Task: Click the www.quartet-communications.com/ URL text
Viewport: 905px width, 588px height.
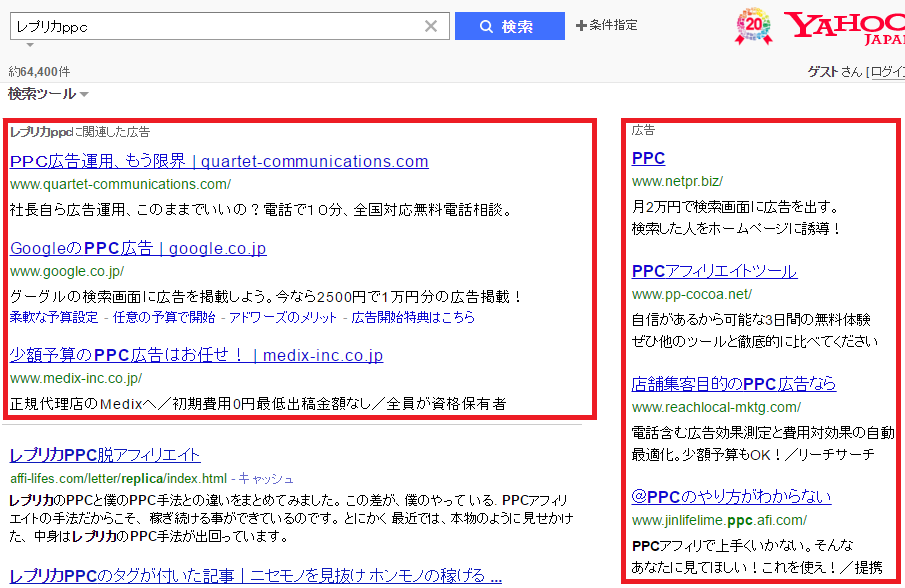Action: pos(121,184)
